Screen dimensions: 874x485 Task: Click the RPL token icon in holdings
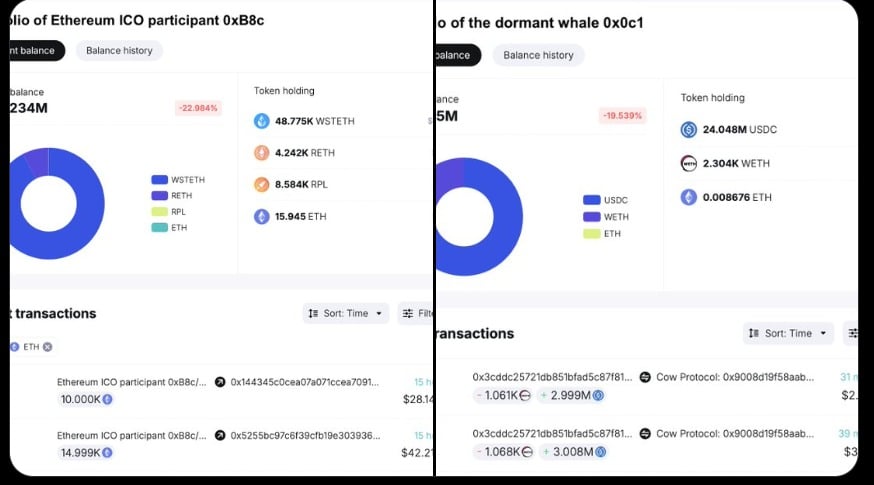(x=262, y=185)
